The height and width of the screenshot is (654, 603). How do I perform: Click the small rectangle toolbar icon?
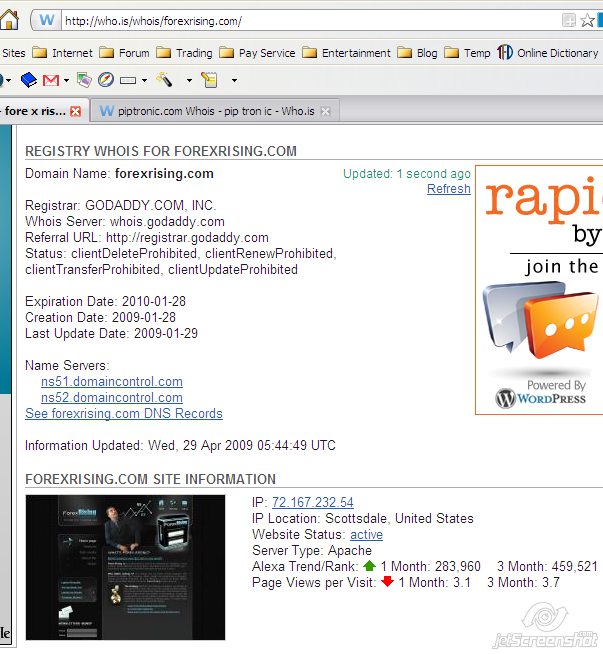pyautogui.click(x=128, y=80)
